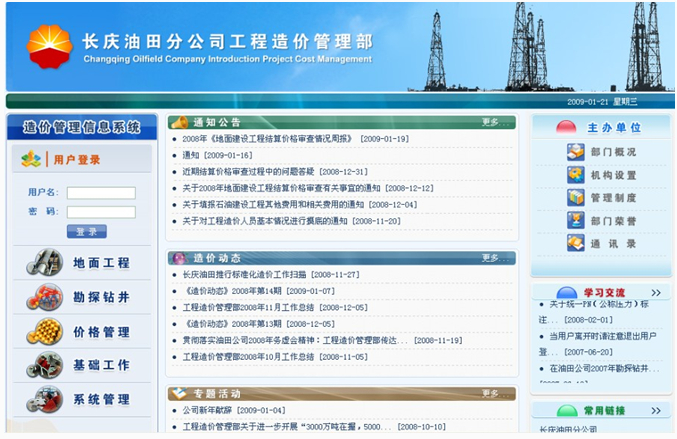Click the company logo in header
Viewport: 677px width, 439px height.
(x=49, y=46)
